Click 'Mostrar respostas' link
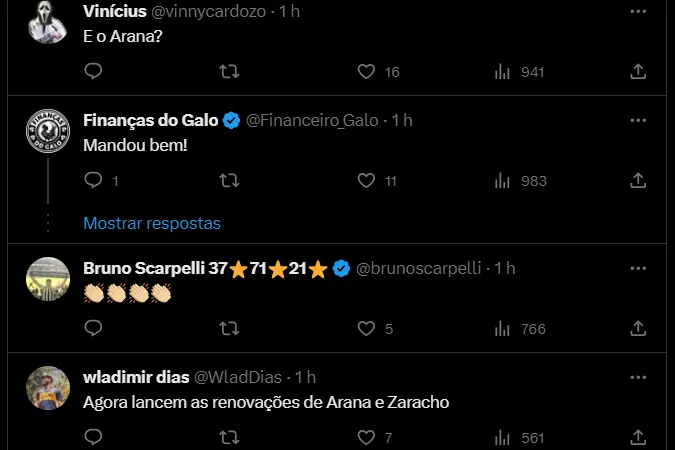Viewport: 675px width, 450px height. [152, 223]
